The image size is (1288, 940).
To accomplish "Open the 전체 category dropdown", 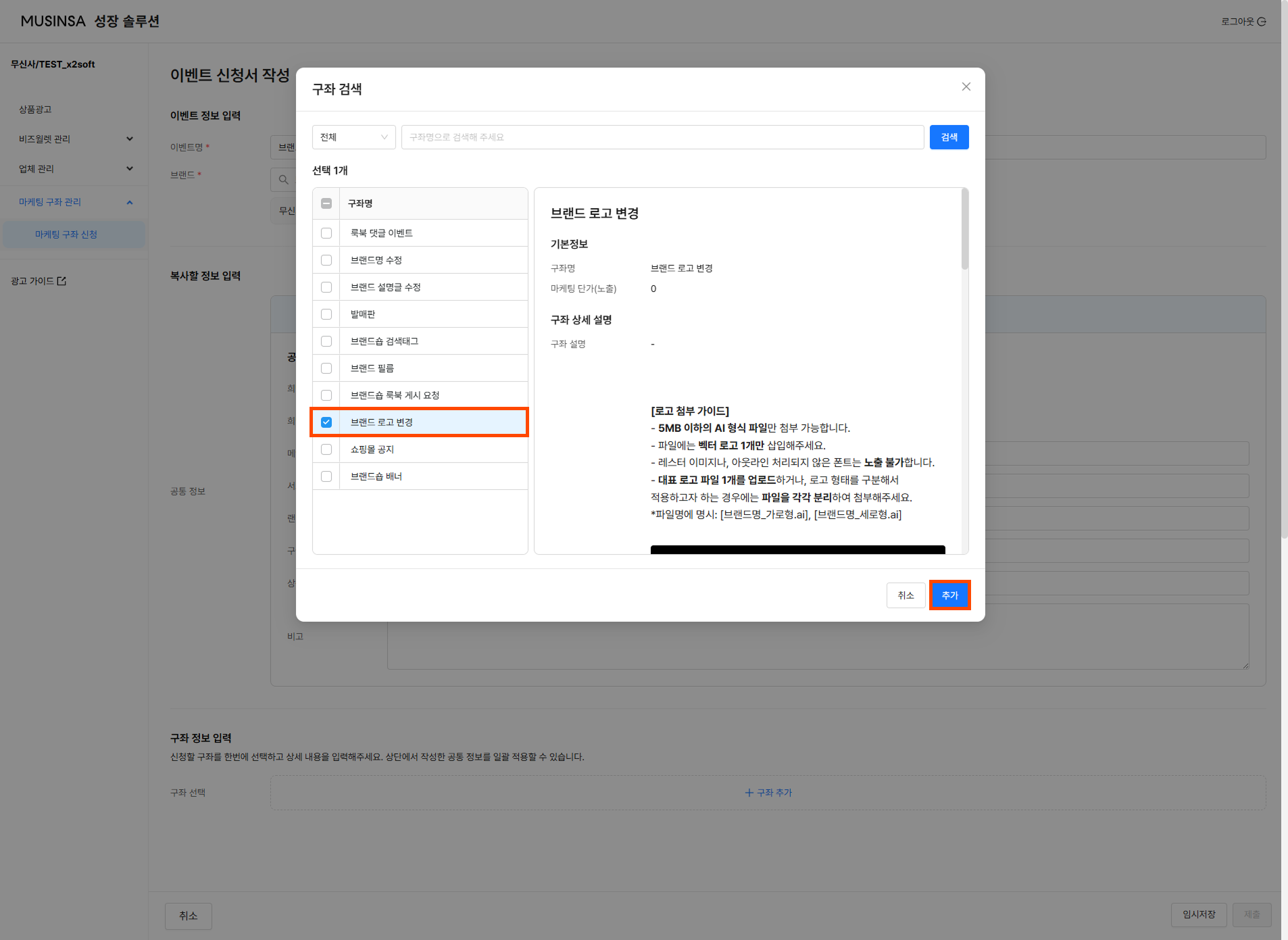I will click(x=353, y=137).
